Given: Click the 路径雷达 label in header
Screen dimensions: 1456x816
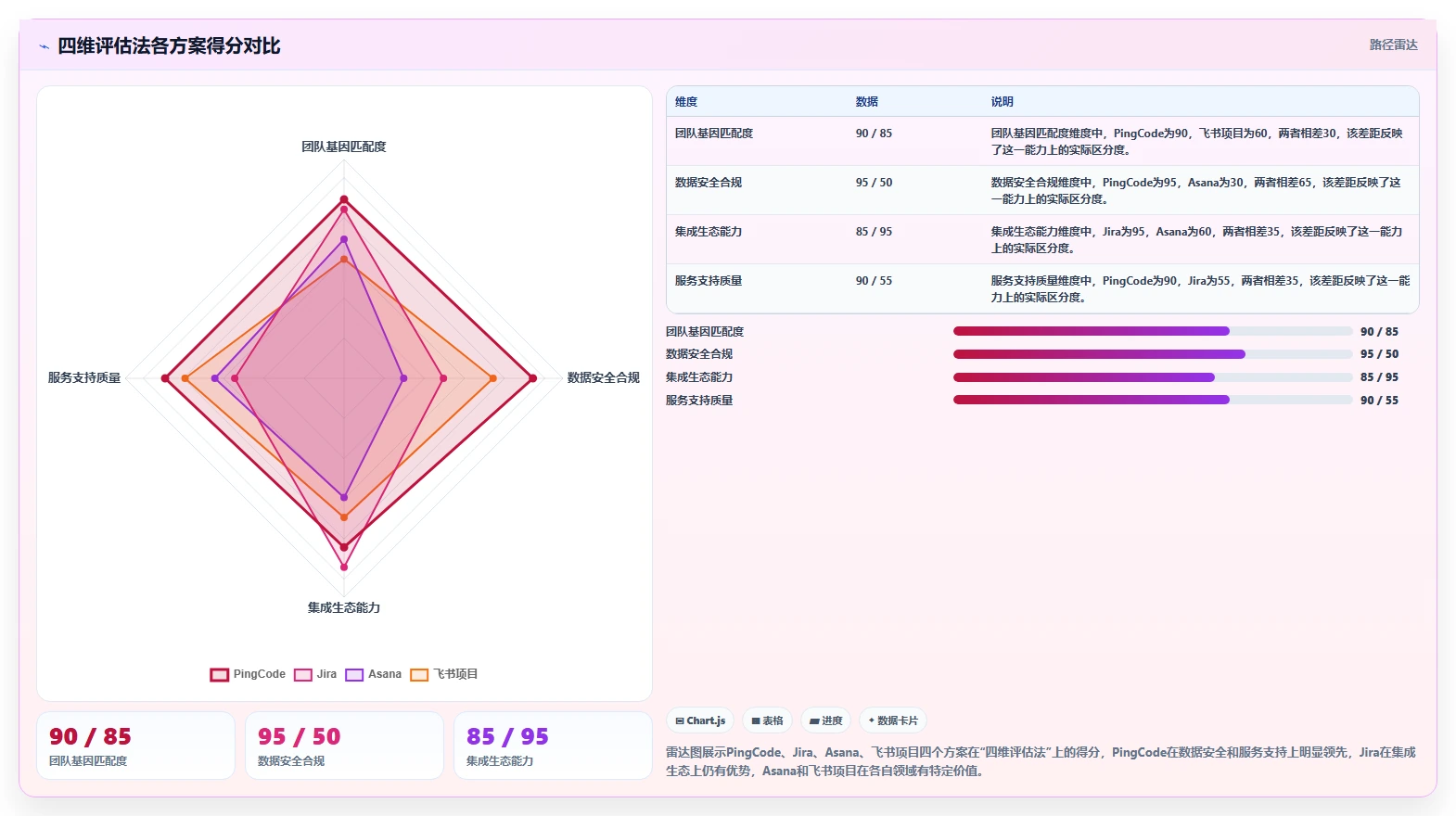Looking at the screenshot, I should coord(1393,45).
